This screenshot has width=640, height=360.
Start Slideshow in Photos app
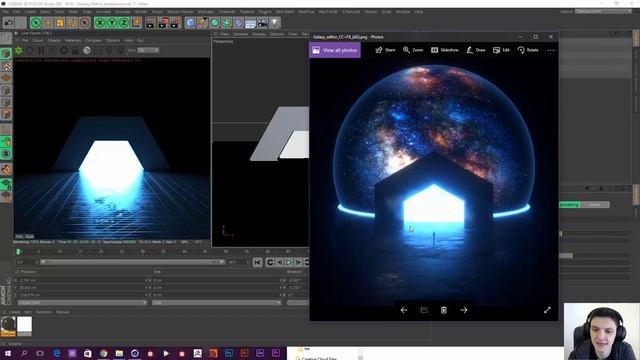445,50
